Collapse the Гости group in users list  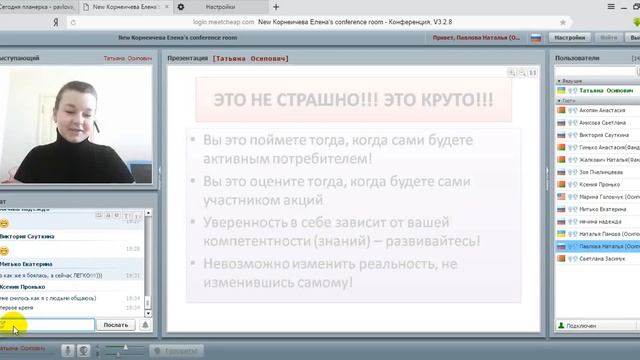click(x=559, y=100)
